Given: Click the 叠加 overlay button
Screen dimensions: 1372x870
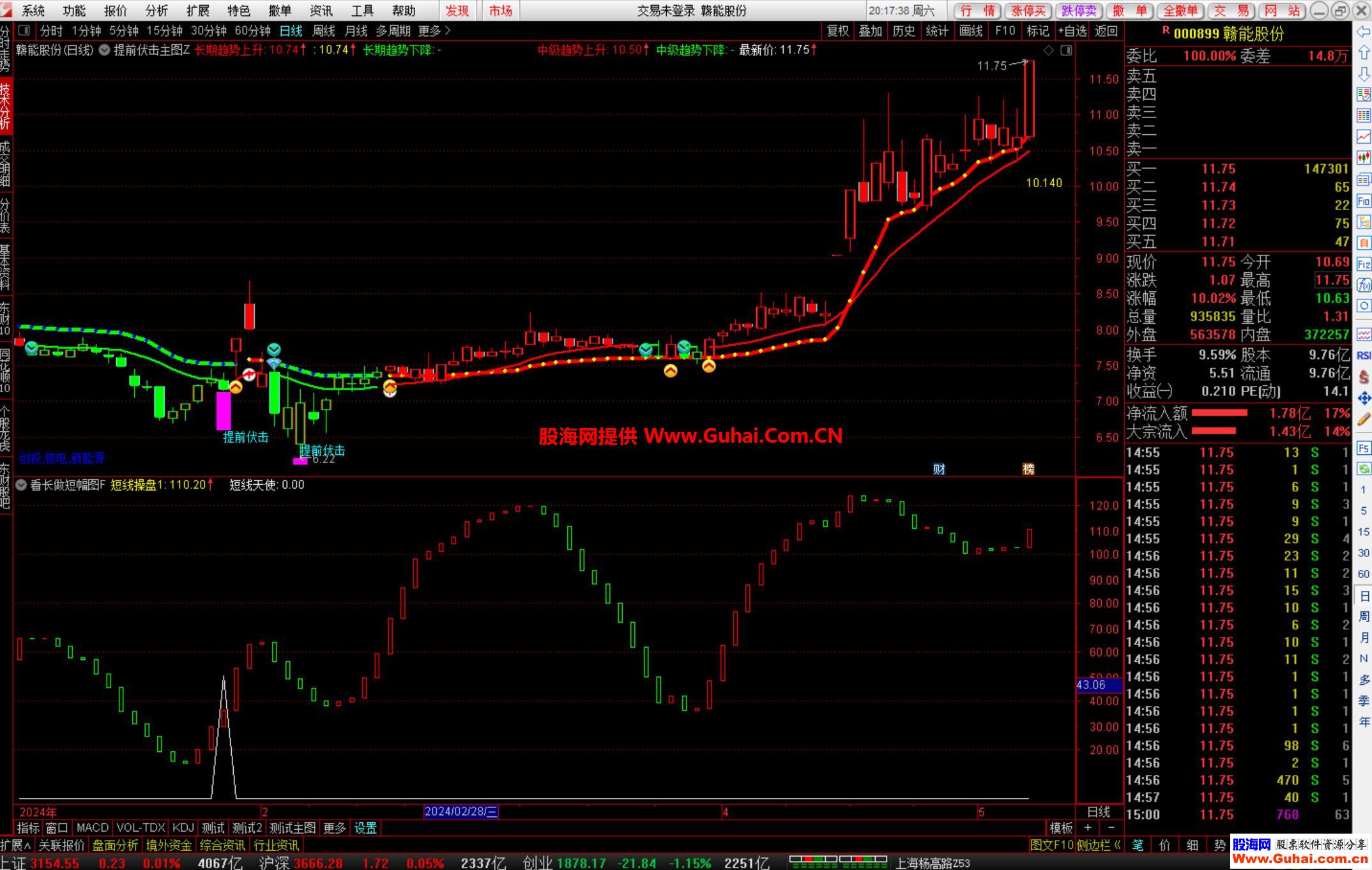Looking at the screenshot, I should [871, 31].
